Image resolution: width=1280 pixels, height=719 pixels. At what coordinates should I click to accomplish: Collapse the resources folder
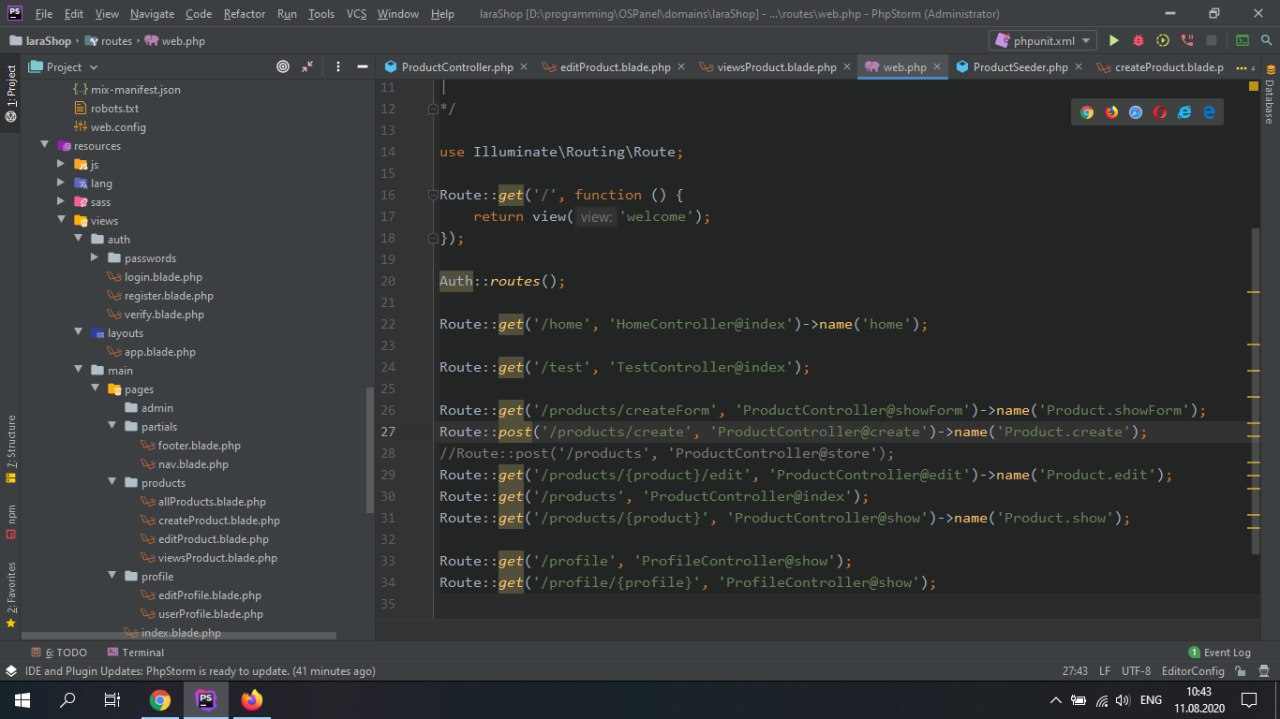click(x=45, y=145)
